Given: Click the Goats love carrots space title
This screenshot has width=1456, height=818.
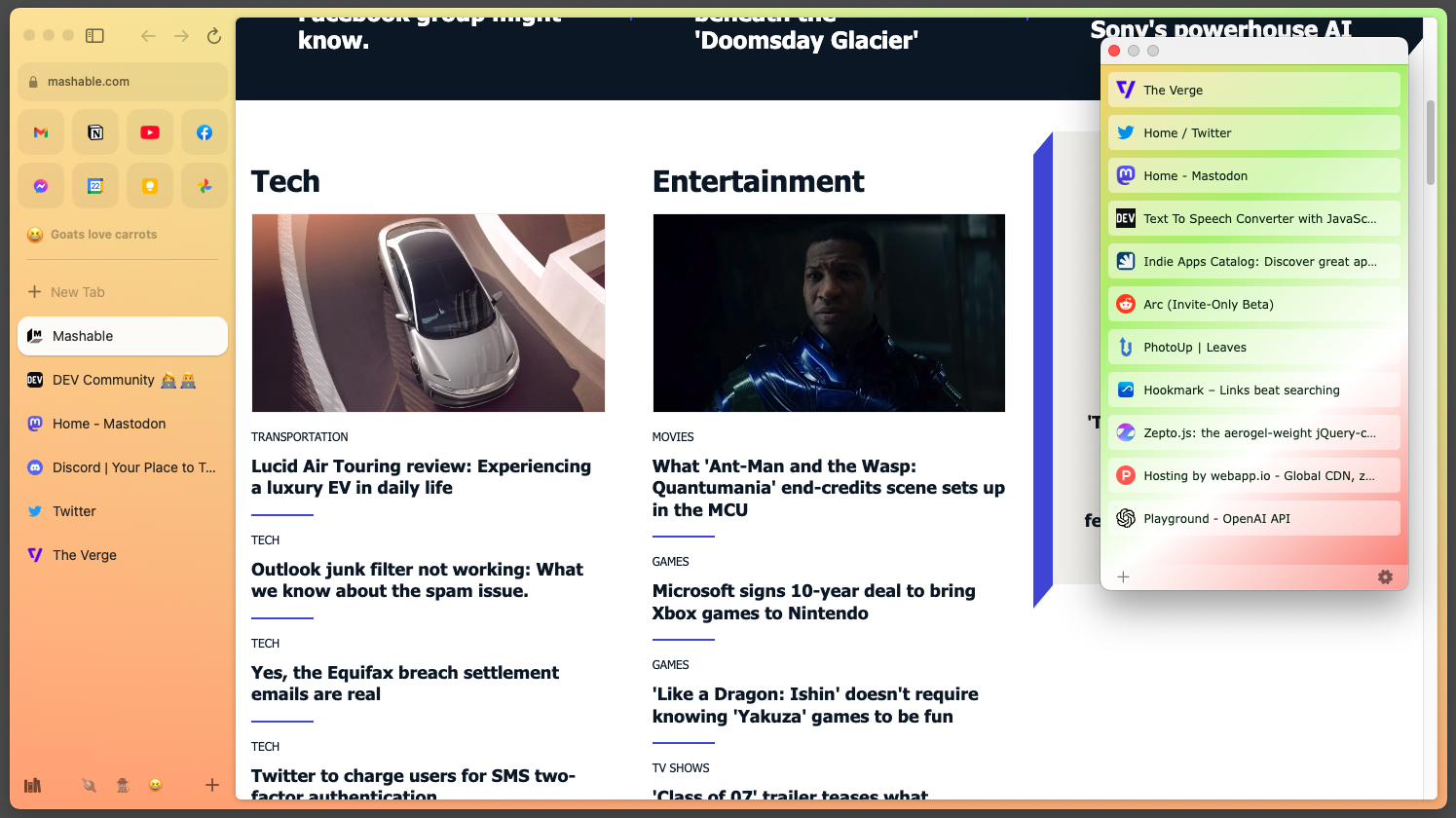Looking at the screenshot, I should [x=103, y=235].
